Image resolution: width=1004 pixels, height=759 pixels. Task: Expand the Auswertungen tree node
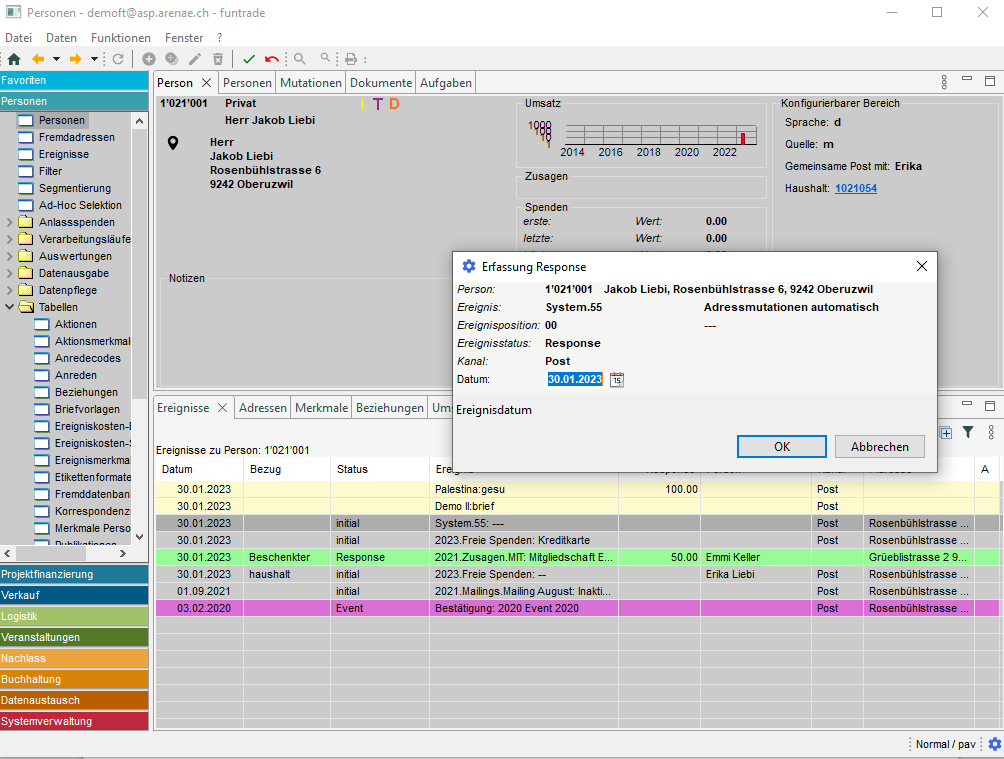click(10, 256)
